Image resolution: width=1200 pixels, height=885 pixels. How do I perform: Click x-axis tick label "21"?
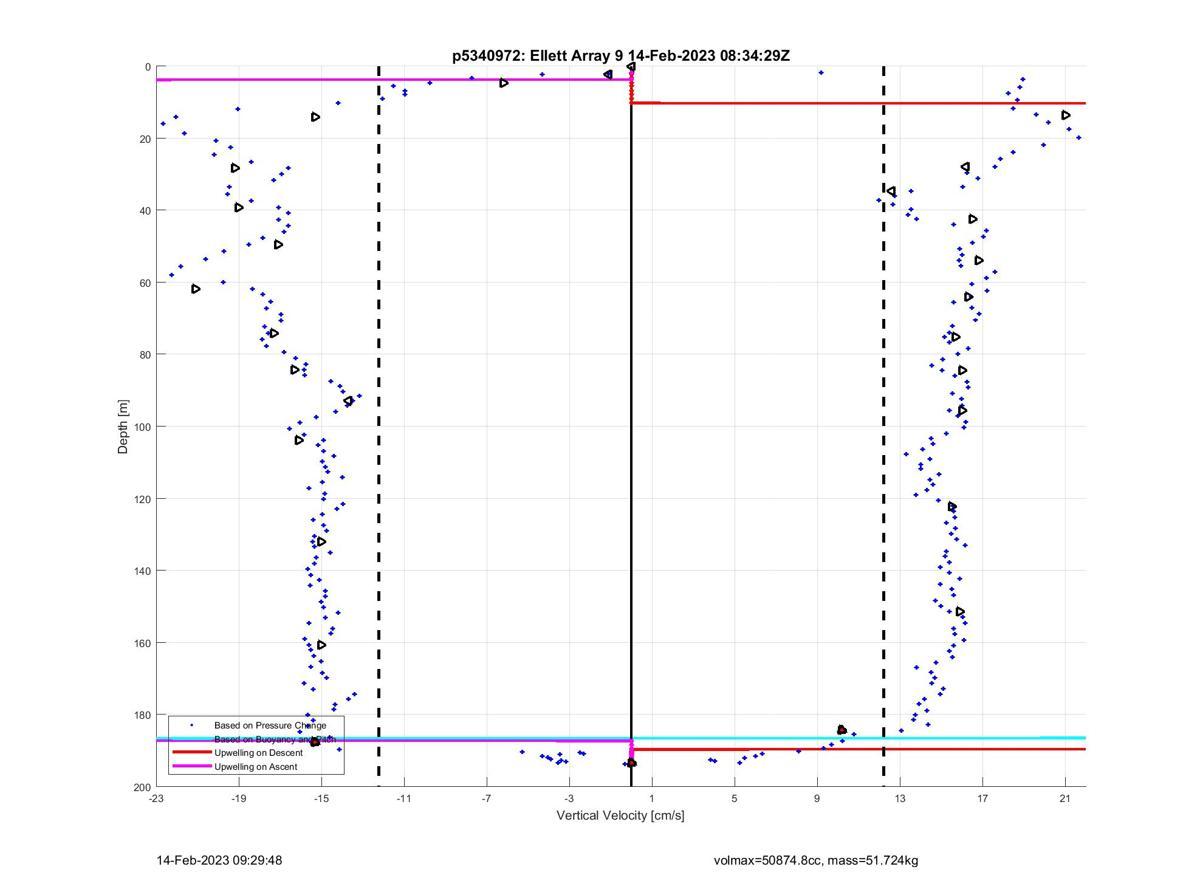[x=1065, y=798]
